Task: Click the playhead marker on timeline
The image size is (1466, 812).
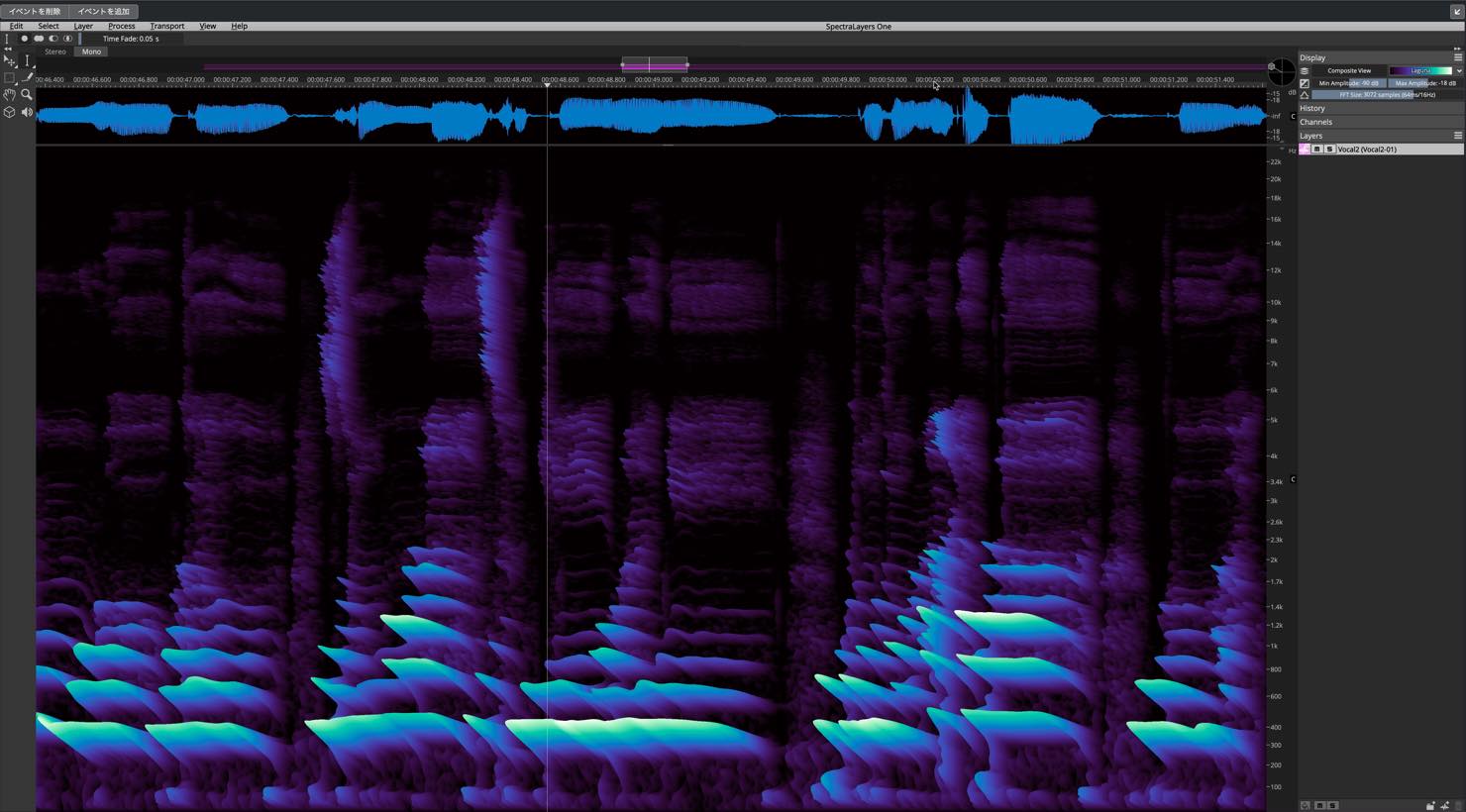Action: point(547,85)
